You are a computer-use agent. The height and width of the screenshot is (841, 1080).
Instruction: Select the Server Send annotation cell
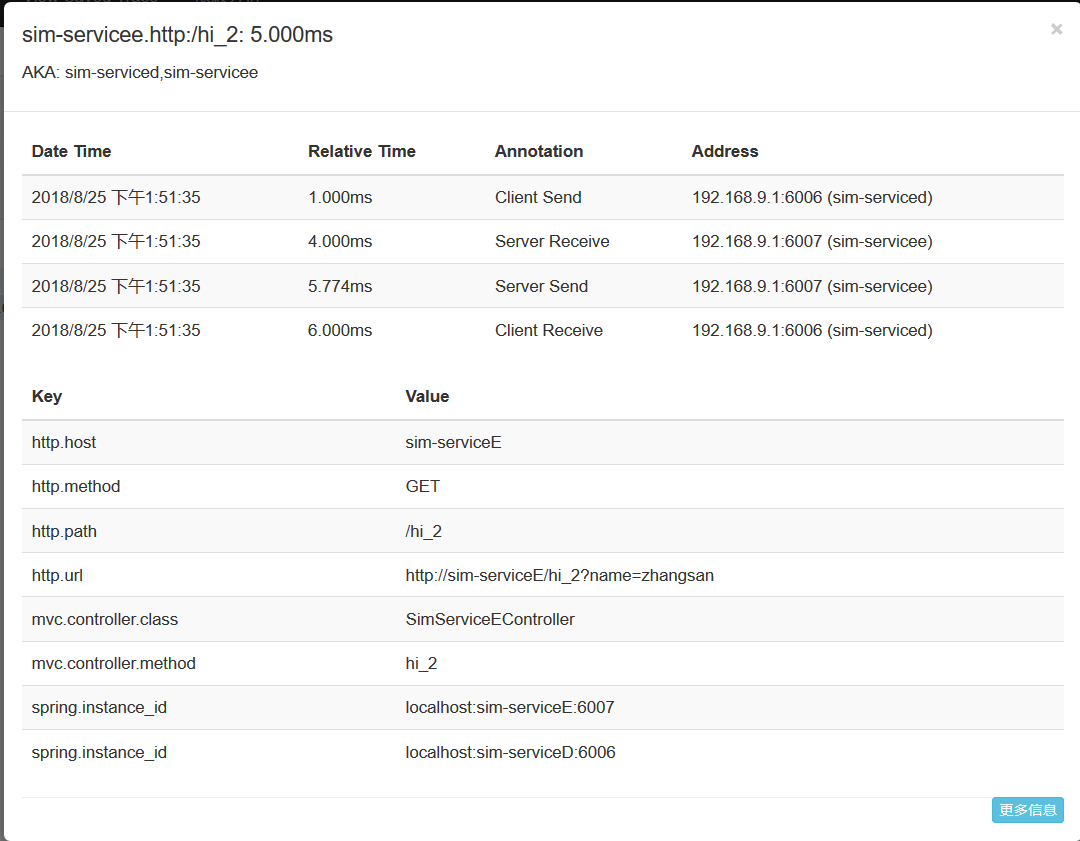(x=541, y=287)
